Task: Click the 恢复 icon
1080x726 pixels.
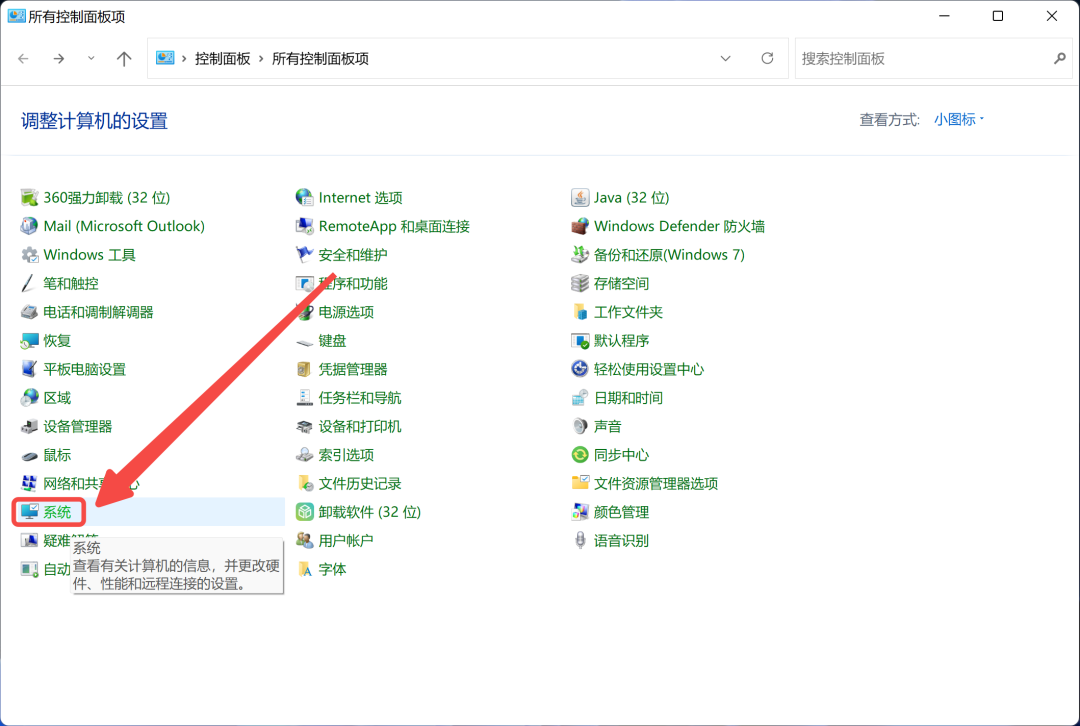Action: (29, 341)
